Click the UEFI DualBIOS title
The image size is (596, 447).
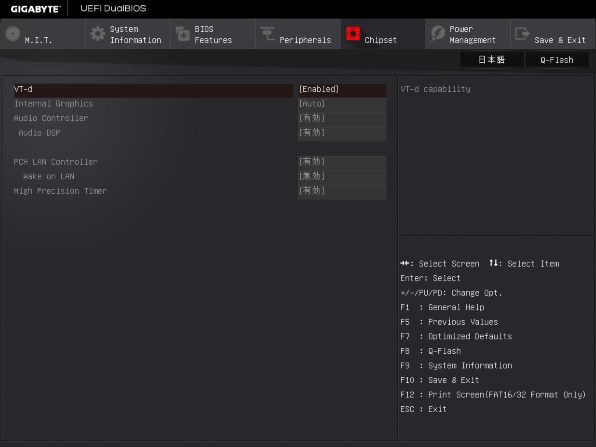pos(113,8)
